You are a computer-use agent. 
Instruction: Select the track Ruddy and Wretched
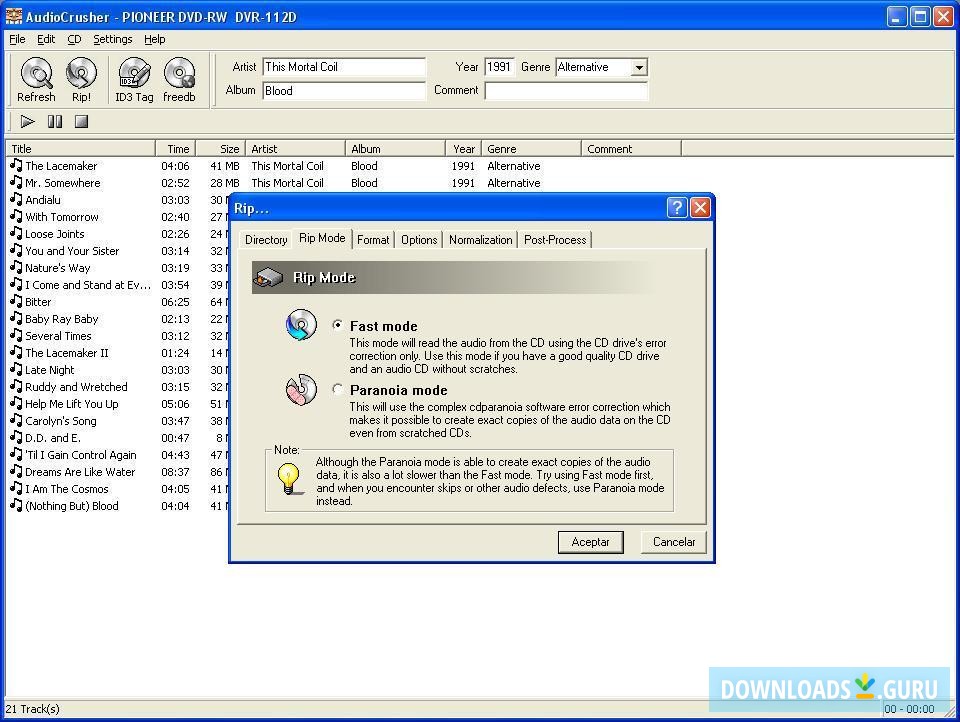tap(77, 386)
